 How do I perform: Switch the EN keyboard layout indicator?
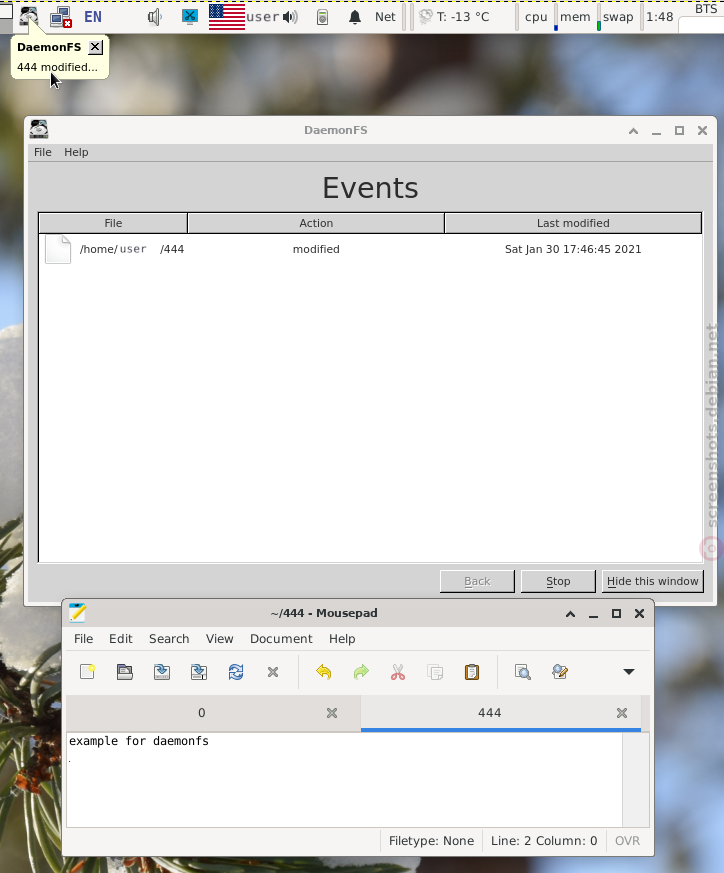(x=93, y=17)
